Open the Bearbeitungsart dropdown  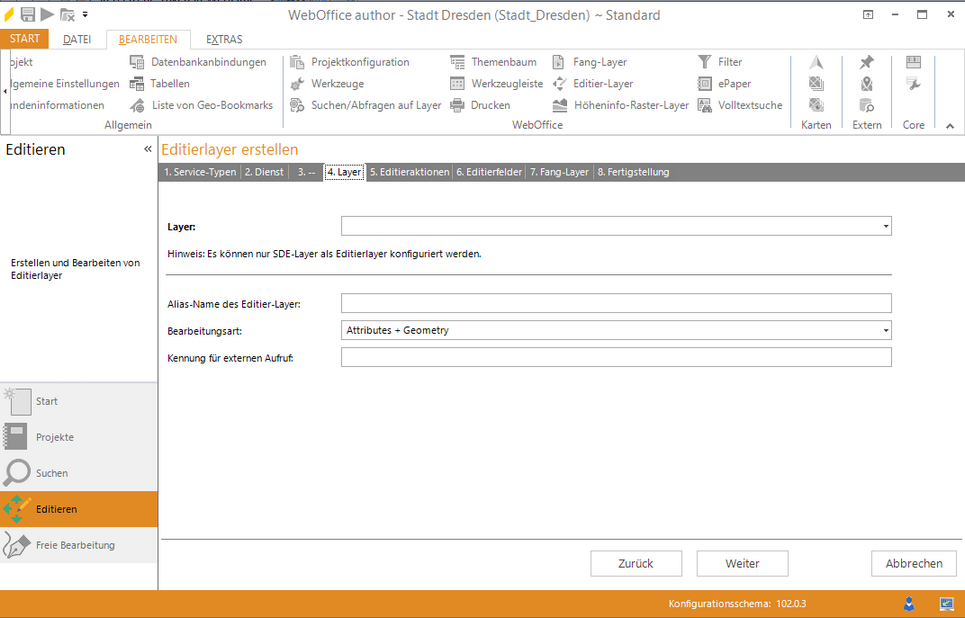coord(886,330)
